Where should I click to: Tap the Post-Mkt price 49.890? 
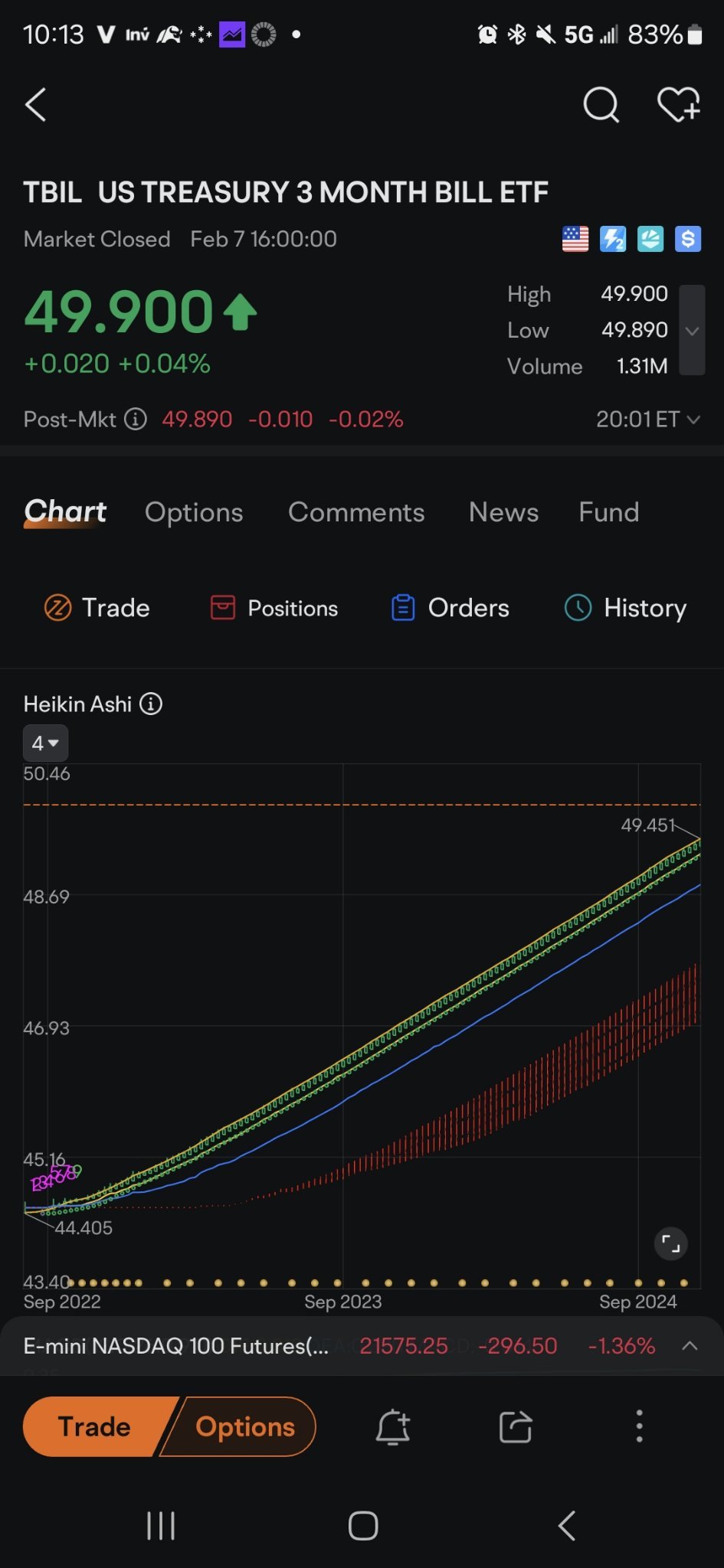point(197,419)
